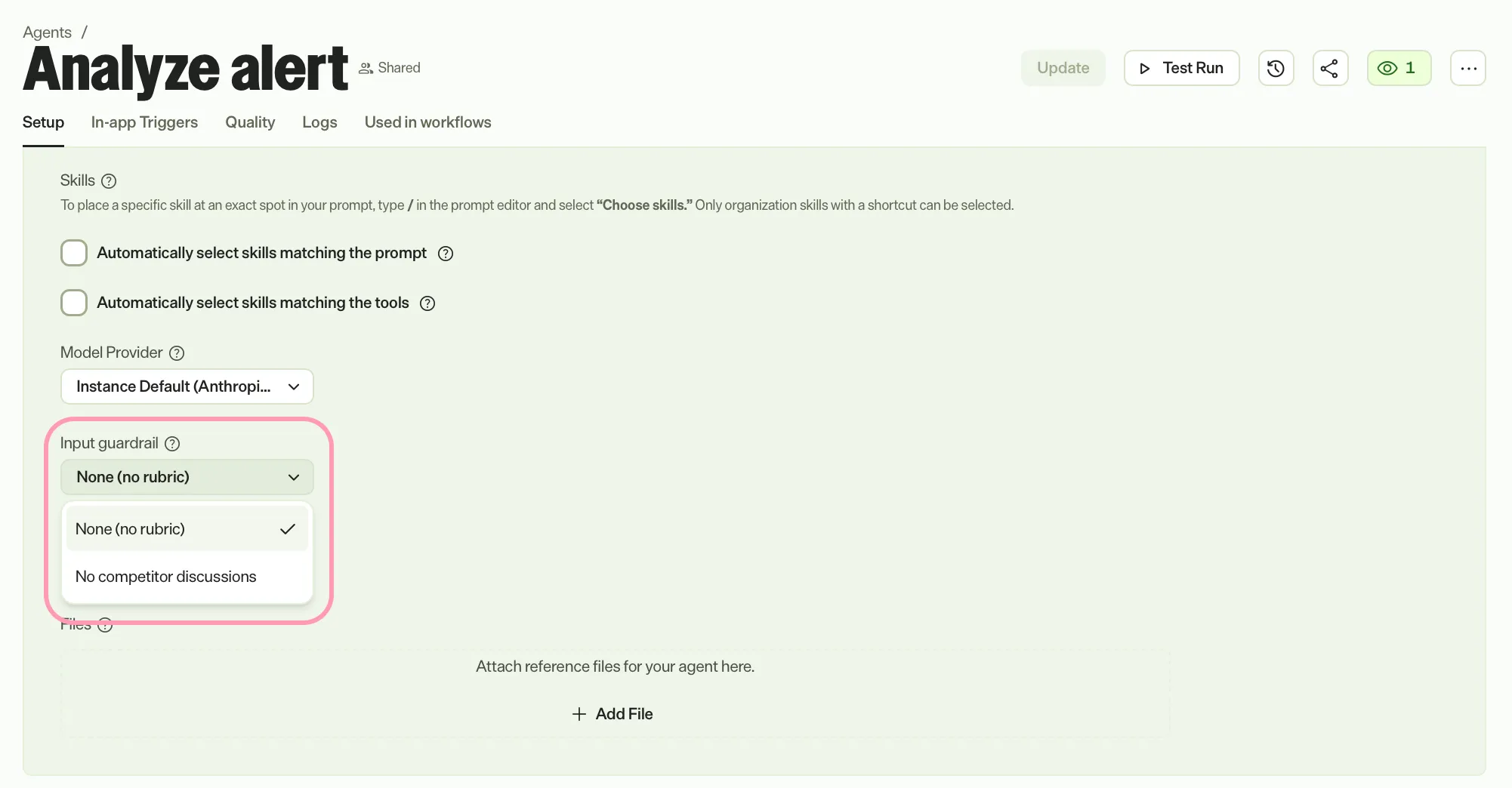1512x788 pixels.
Task: Click Add File to attach reference
Action: point(613,714)
